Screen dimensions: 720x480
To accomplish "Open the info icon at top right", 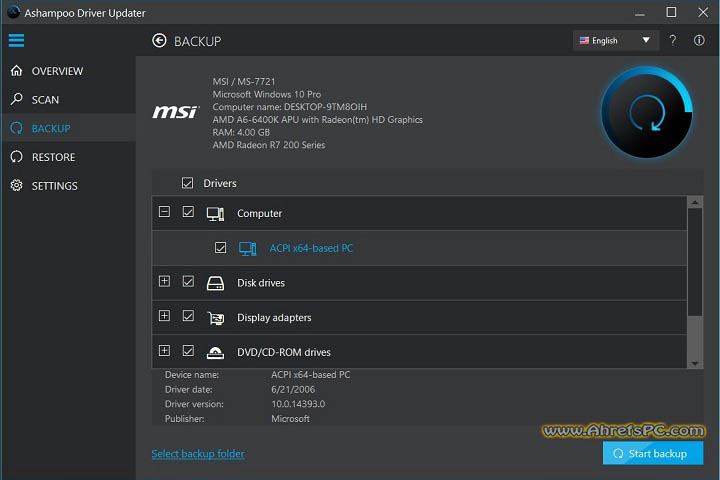I will (699, 40).
